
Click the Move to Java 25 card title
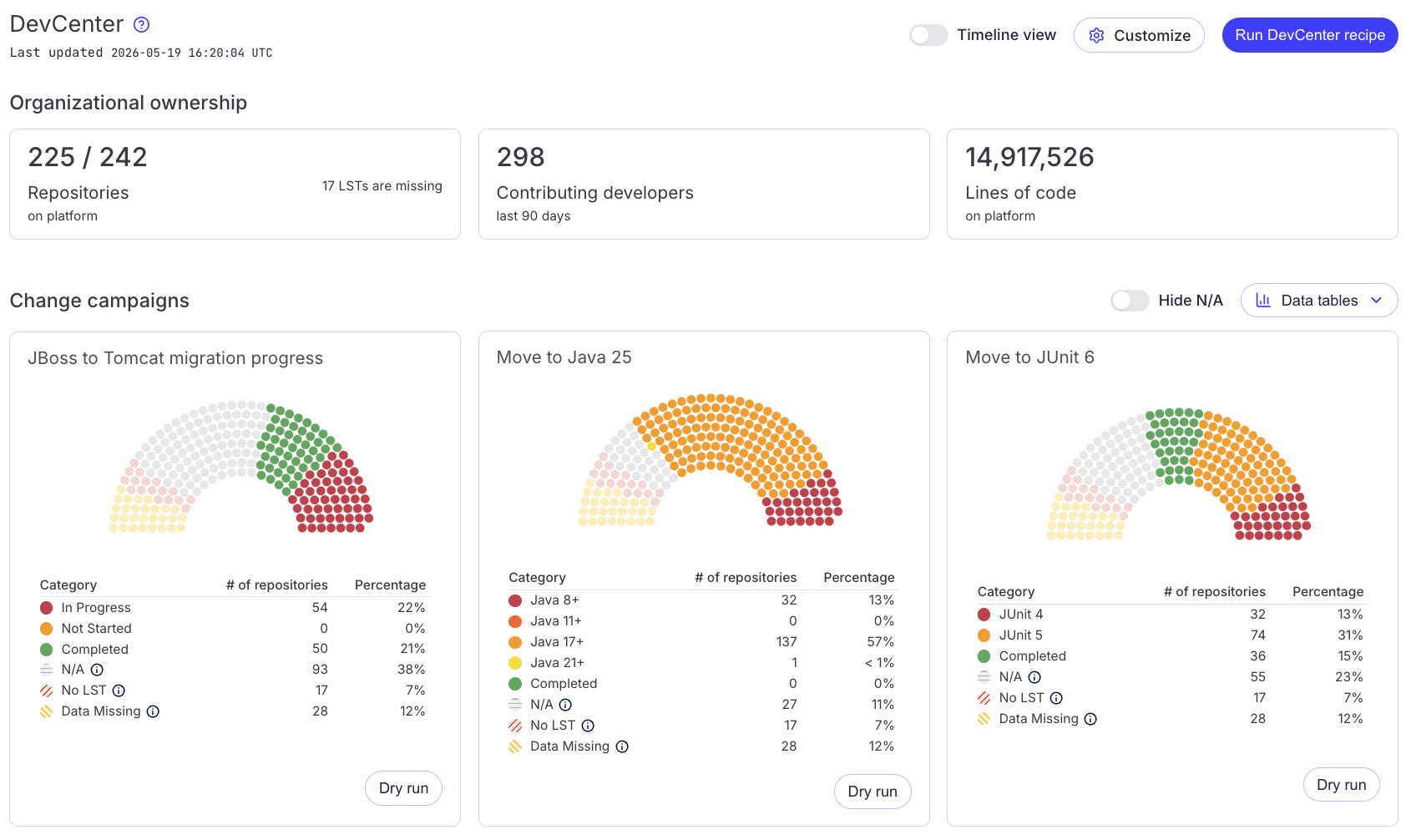point(564,357)
